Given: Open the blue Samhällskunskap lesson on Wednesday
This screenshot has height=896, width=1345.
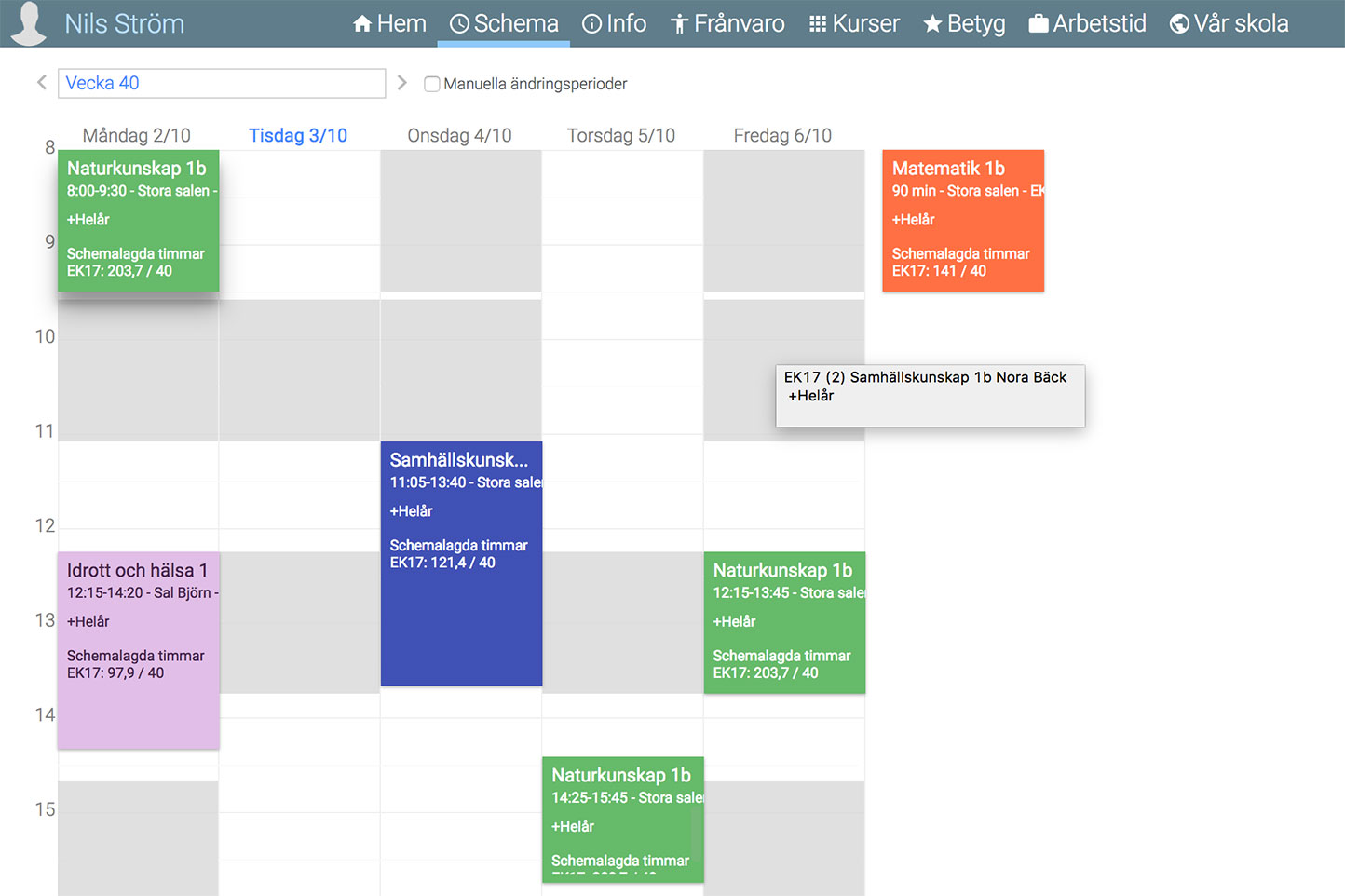Looking at the screenshot, I should pyautogui.click(x=461, y=563).
